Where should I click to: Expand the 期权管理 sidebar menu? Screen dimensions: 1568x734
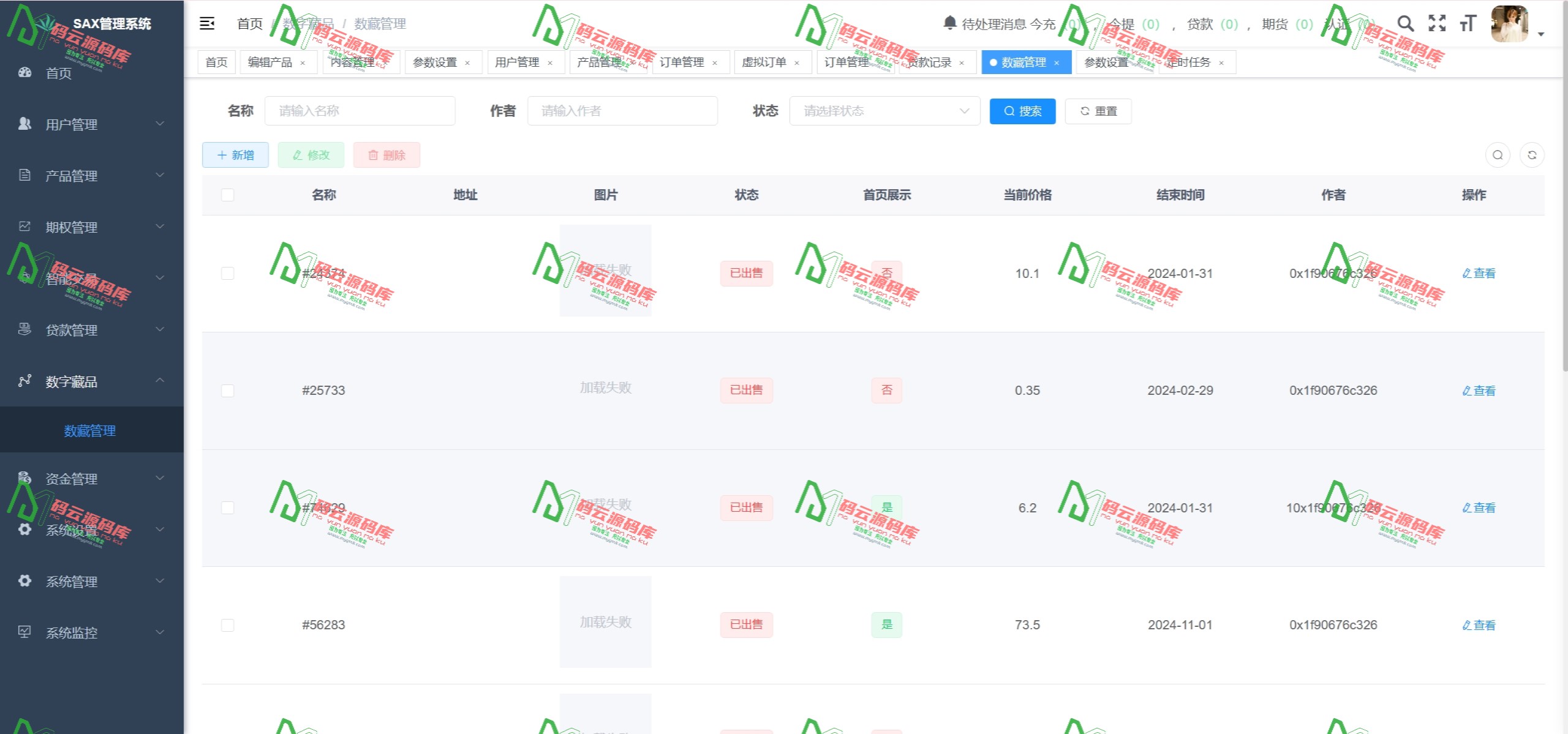92,227
